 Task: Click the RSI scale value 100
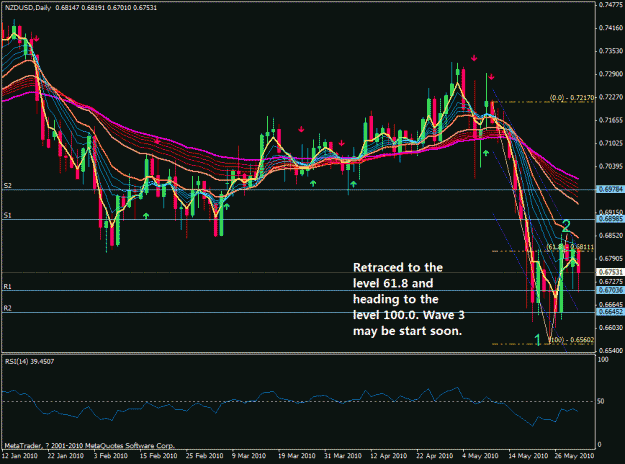point(603,359)
